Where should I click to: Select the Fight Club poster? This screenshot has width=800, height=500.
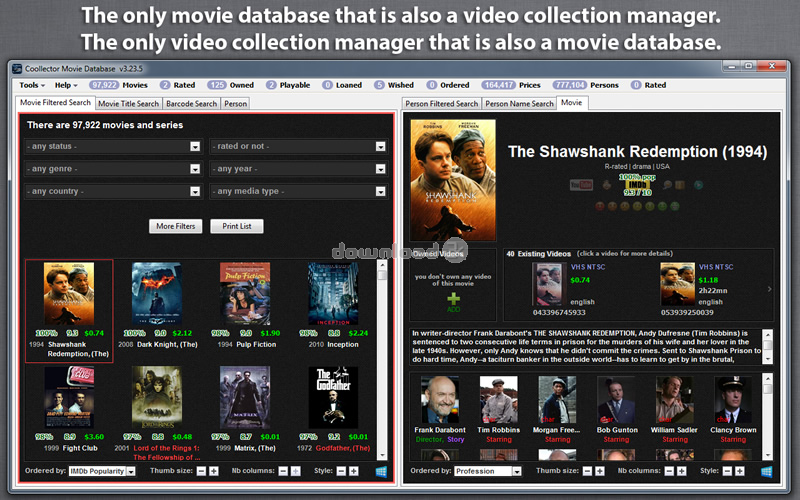pyautogui.click(x=69, y=397)
